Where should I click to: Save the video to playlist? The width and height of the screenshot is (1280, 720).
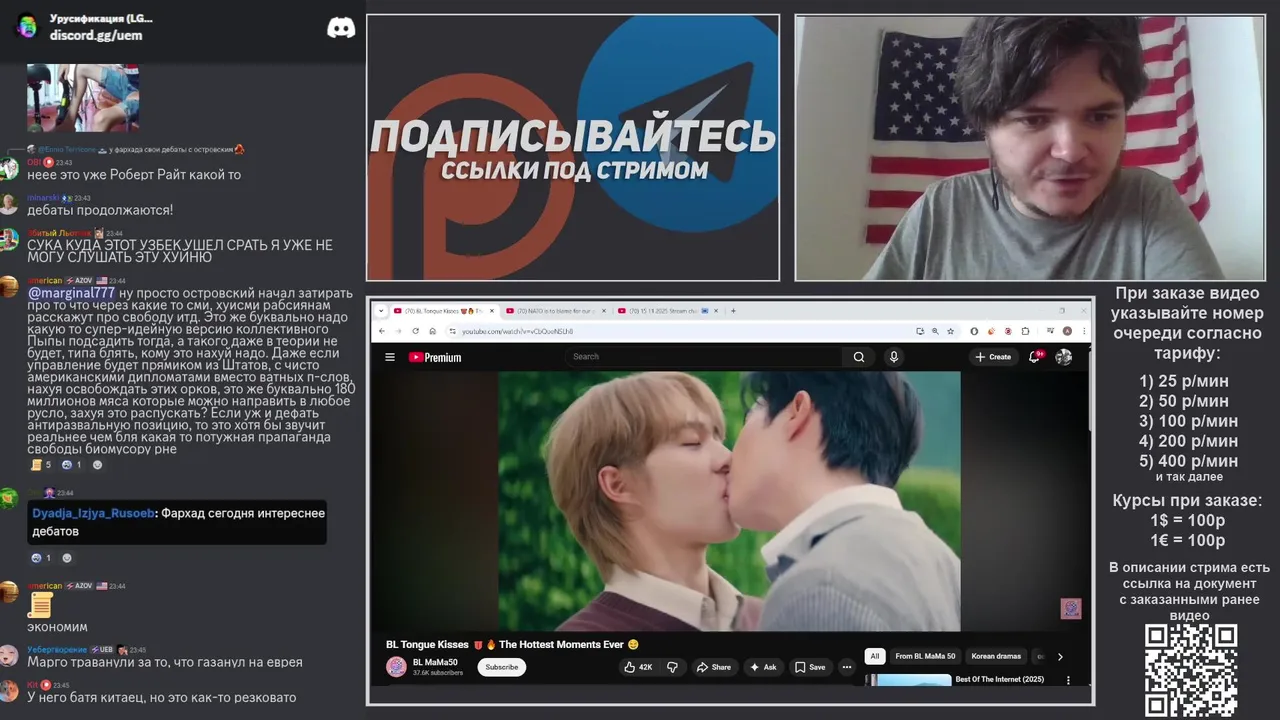coord(810,667)
